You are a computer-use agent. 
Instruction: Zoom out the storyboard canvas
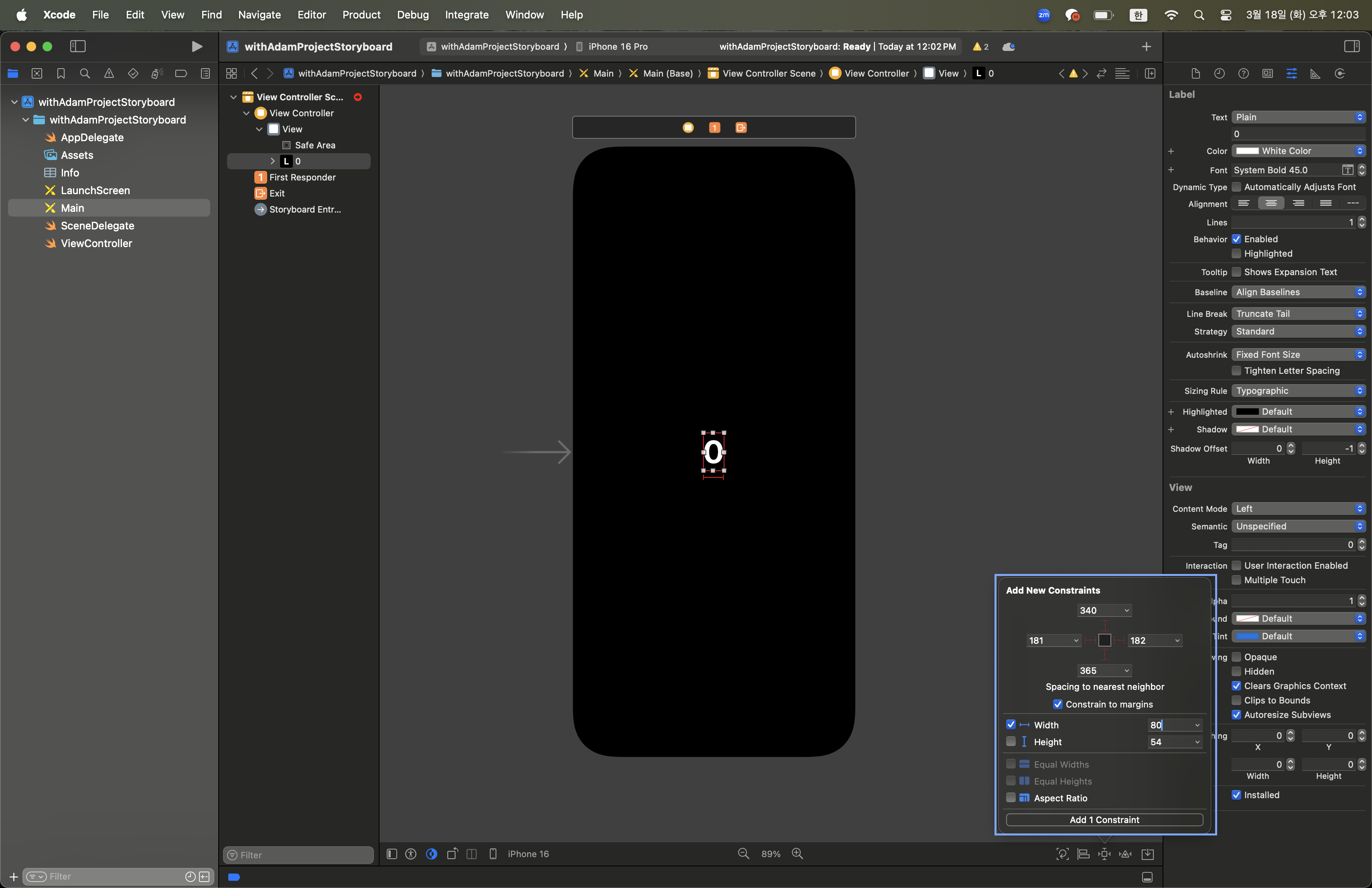(744, 854)
